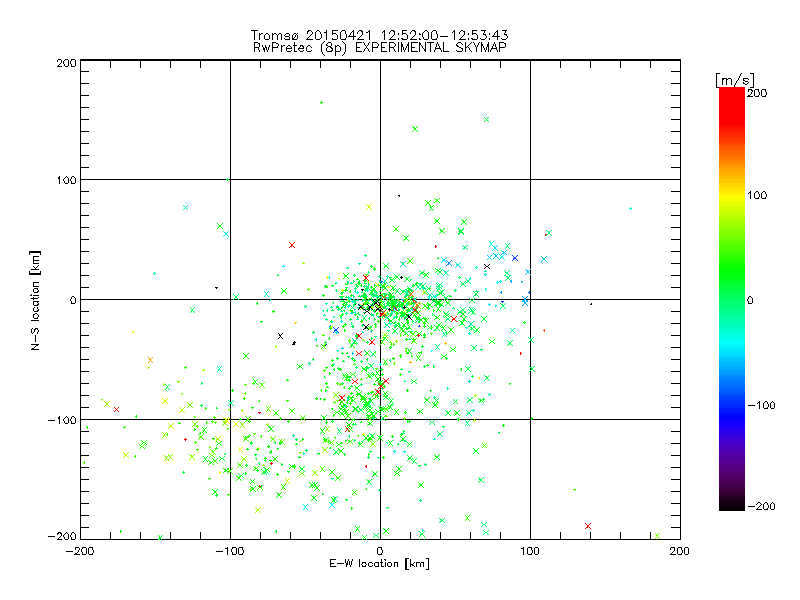Screen dimensions: 800x600
Task: Click the title "Tromsø 20150421 12:52:00-12:53:43"
Action: pos(379,35)
